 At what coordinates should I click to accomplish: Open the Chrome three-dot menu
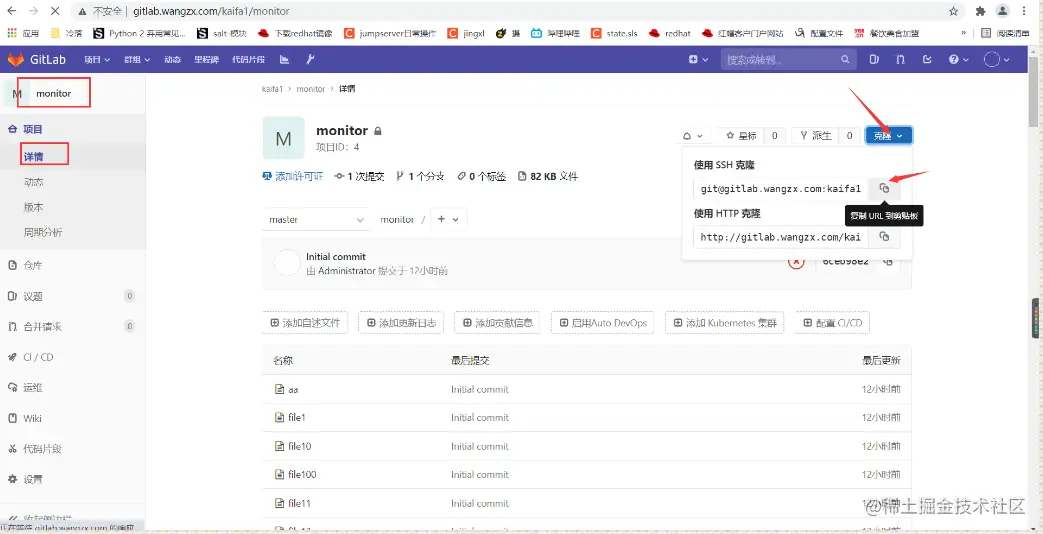1026,11
